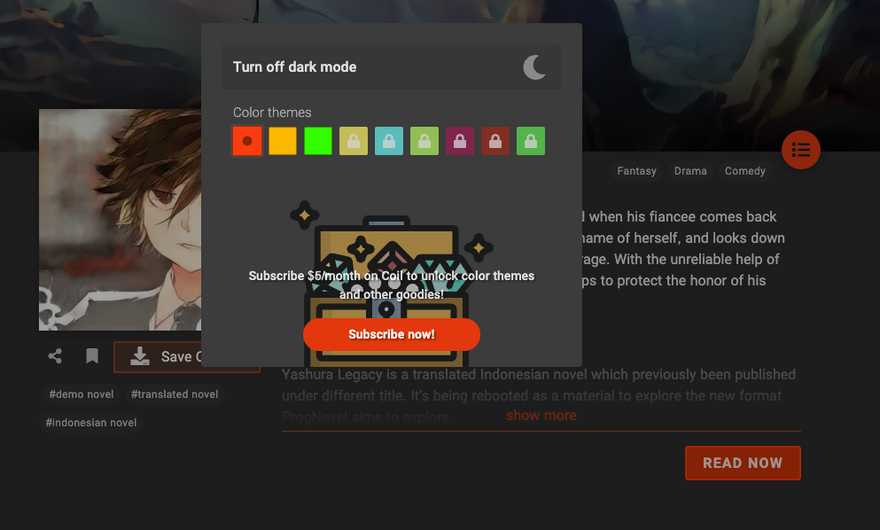The image size is (880, 530).
Task: Click the download icon on the Save button
Action: point(140,356)
